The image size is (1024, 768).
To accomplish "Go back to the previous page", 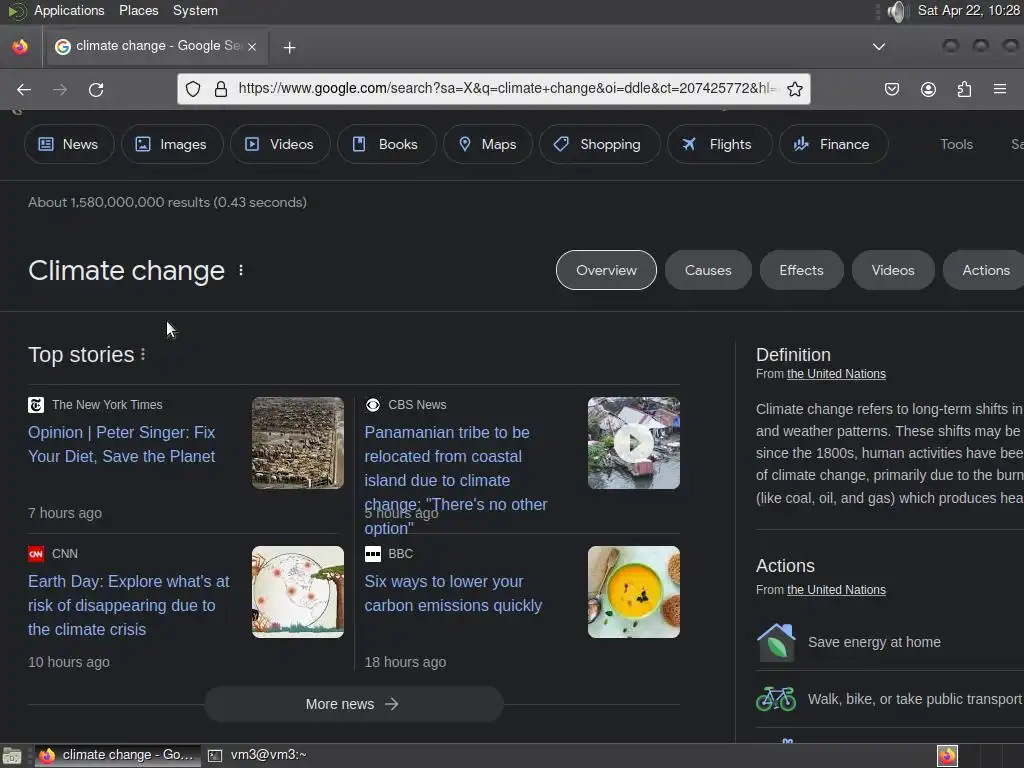I will 24,89.
